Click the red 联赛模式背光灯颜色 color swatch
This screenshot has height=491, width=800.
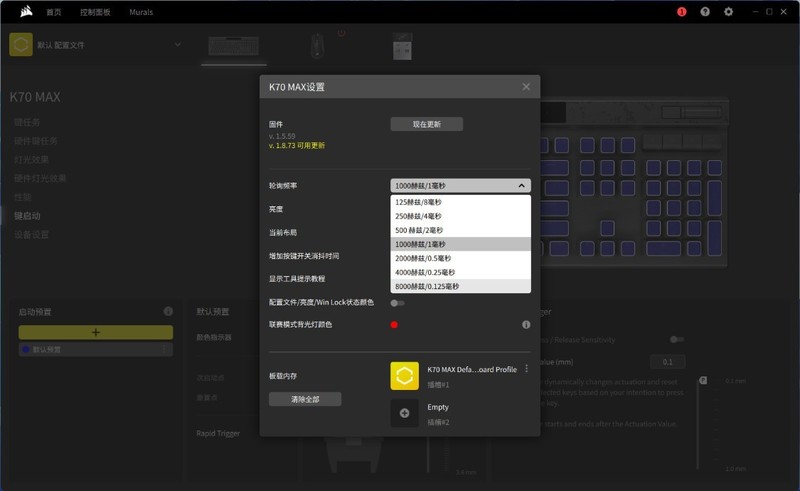click(x=394, y=325)
